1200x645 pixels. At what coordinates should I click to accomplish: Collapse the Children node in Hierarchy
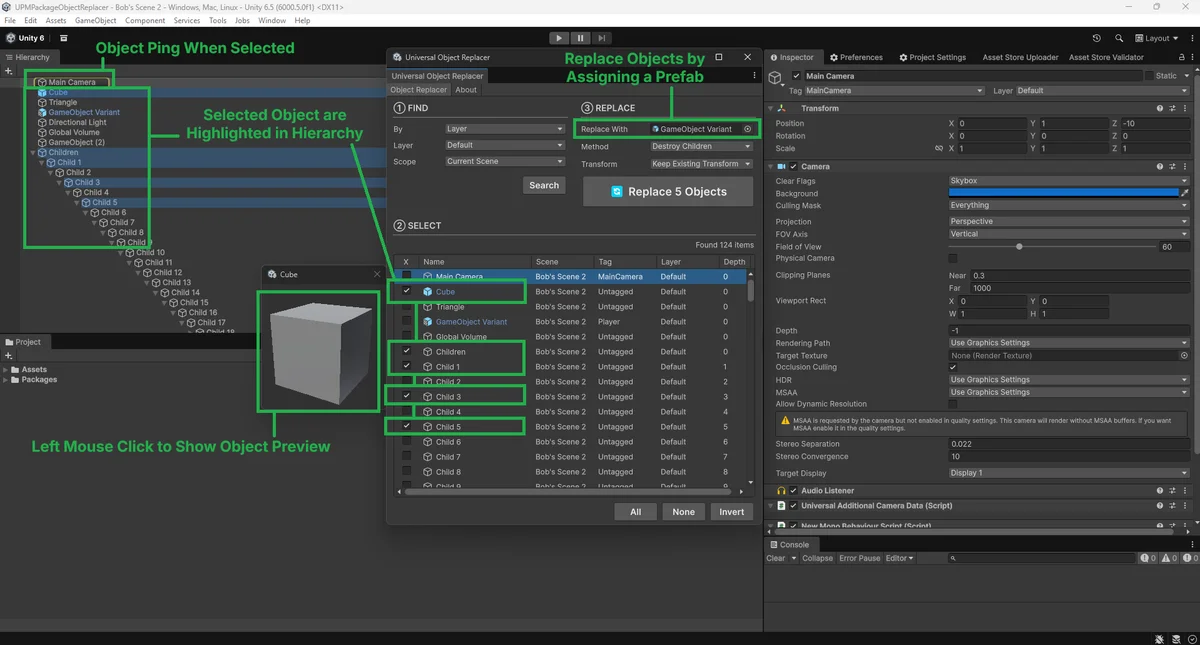click(x=33, y=153)
